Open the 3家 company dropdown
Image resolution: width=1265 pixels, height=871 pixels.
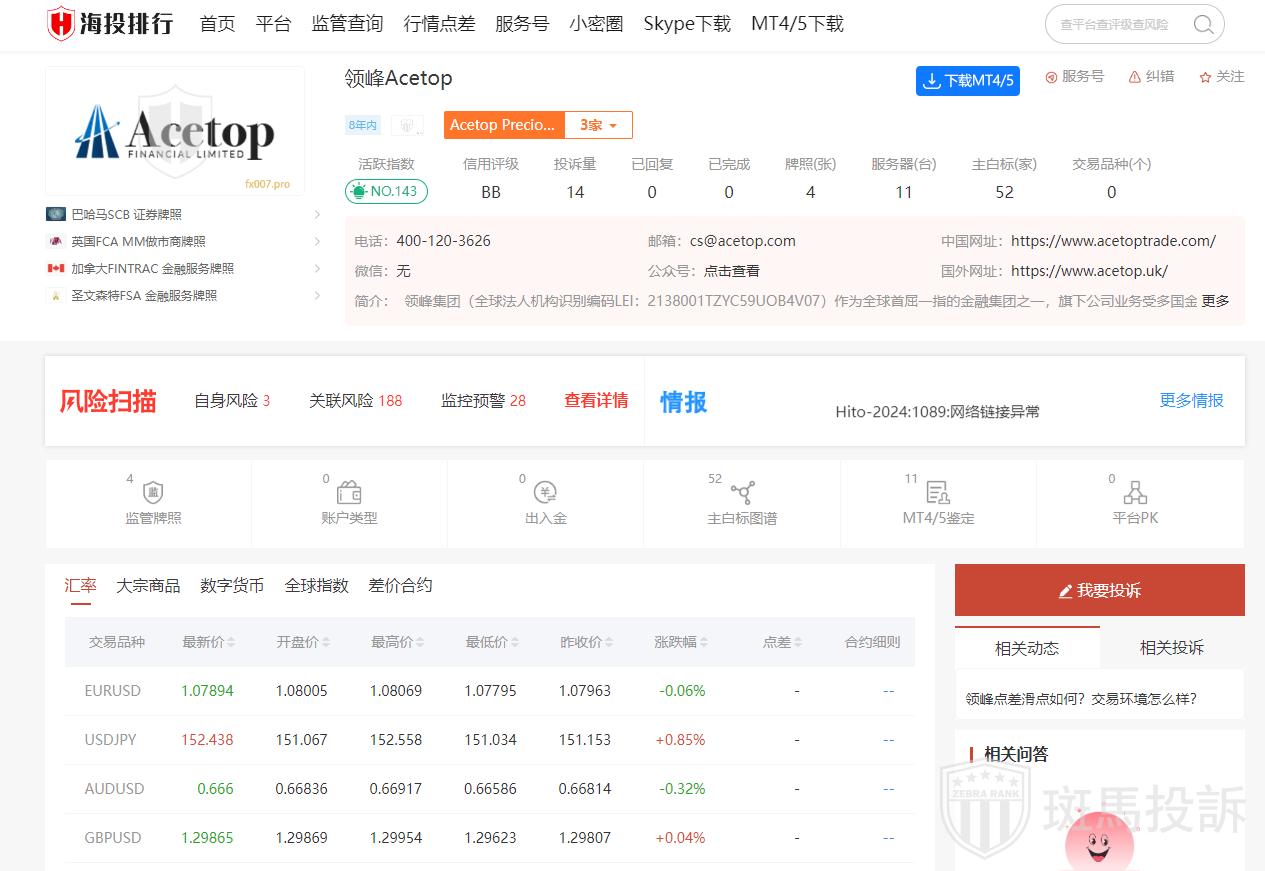click(x=599, y=125)
